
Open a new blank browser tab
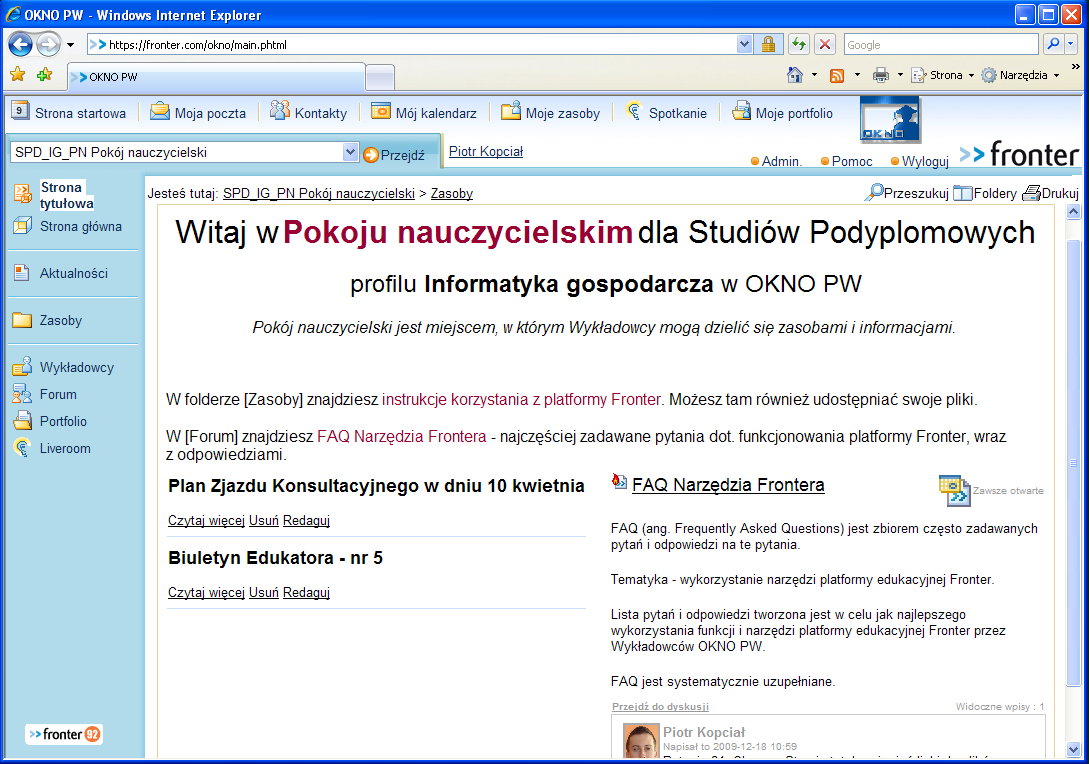[x=380, y=77]
